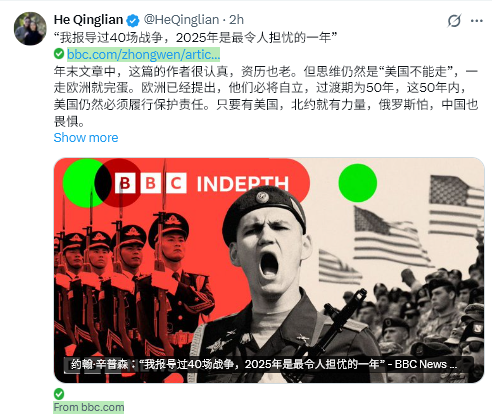Click green checkmark above From bbc.com
Viewport: 492px width, 418px height.
point(59,394)
